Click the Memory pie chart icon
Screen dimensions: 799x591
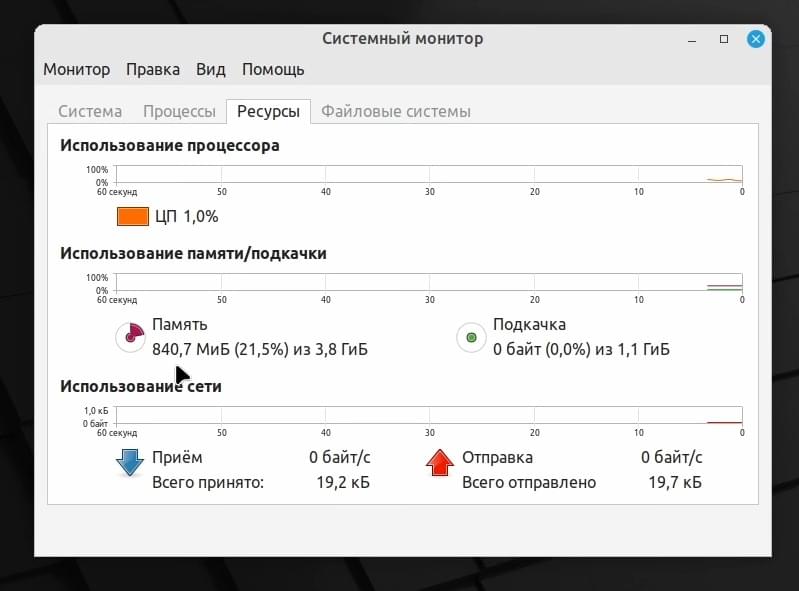click(130, 337)
